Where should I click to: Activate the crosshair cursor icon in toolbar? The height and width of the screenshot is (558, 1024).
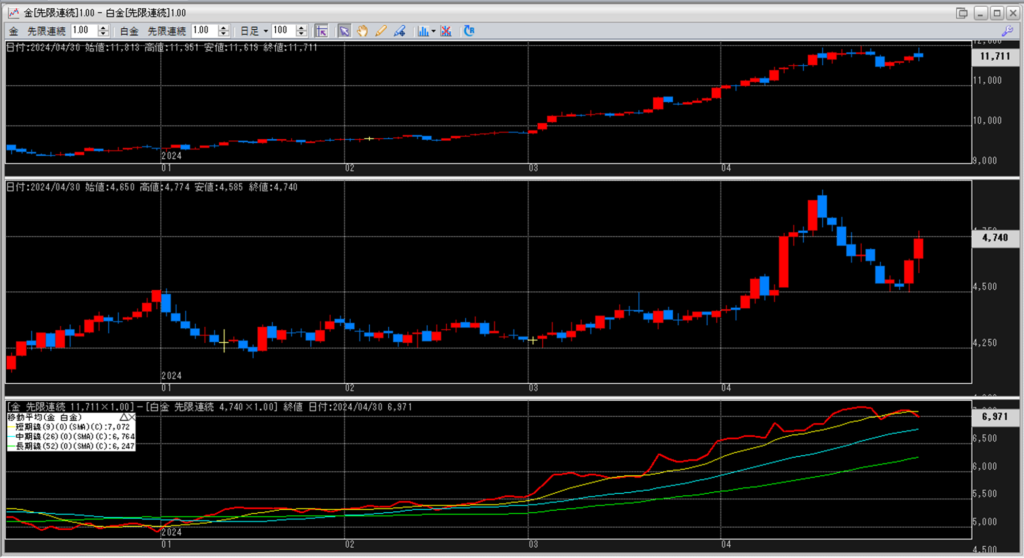tap(322, 31)
